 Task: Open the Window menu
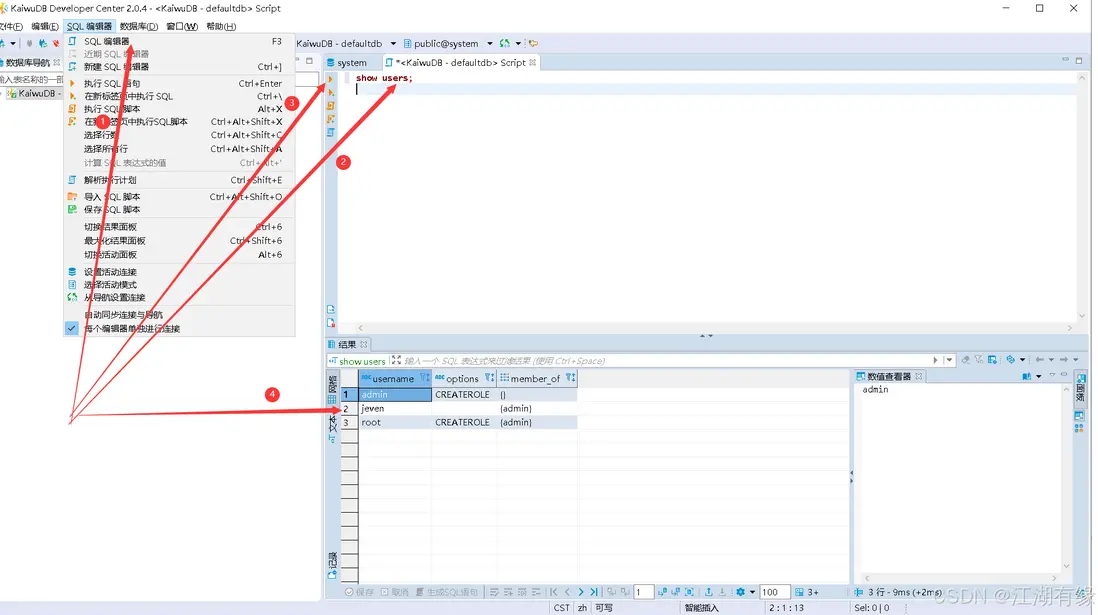pos(182,27)
